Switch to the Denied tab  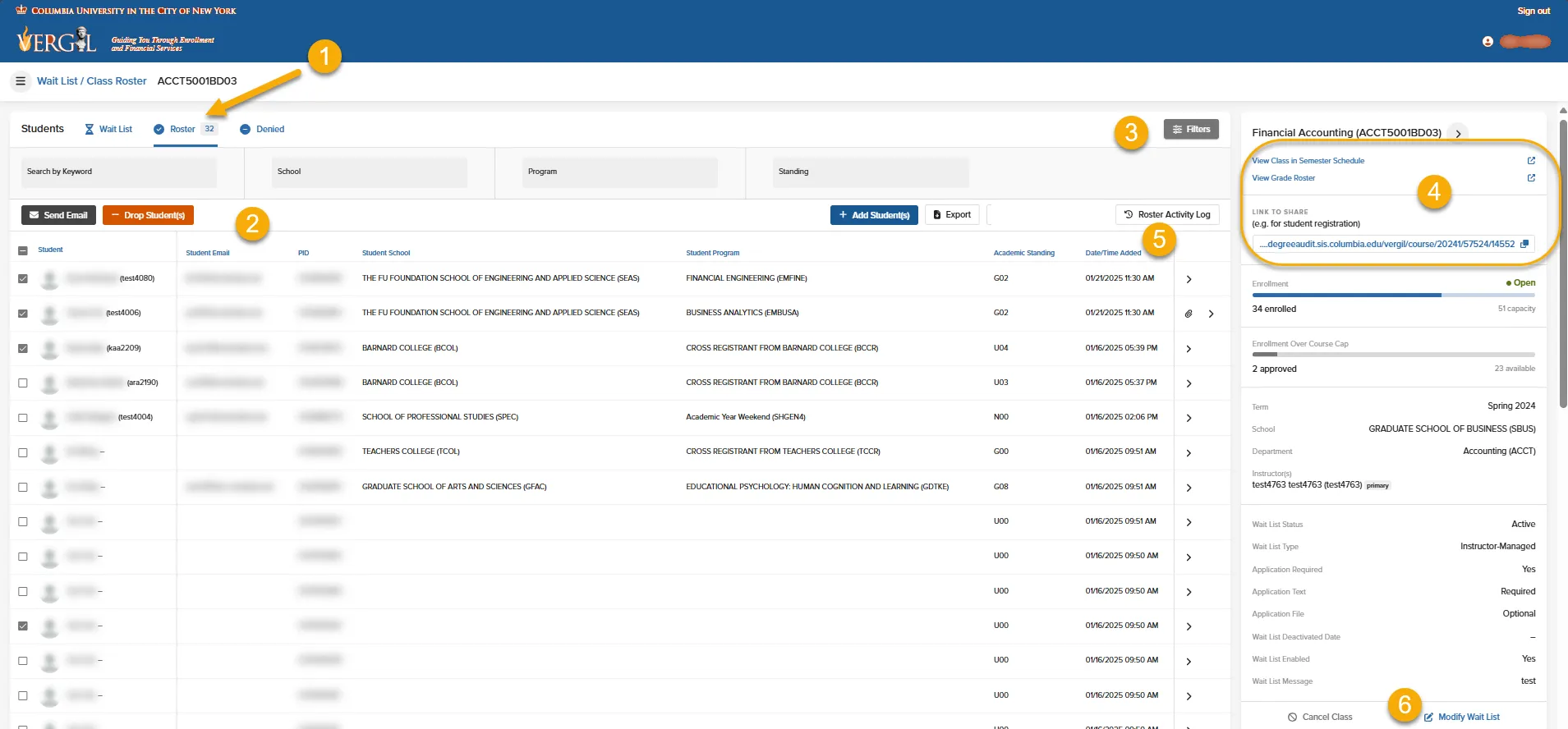click(262, 129)
